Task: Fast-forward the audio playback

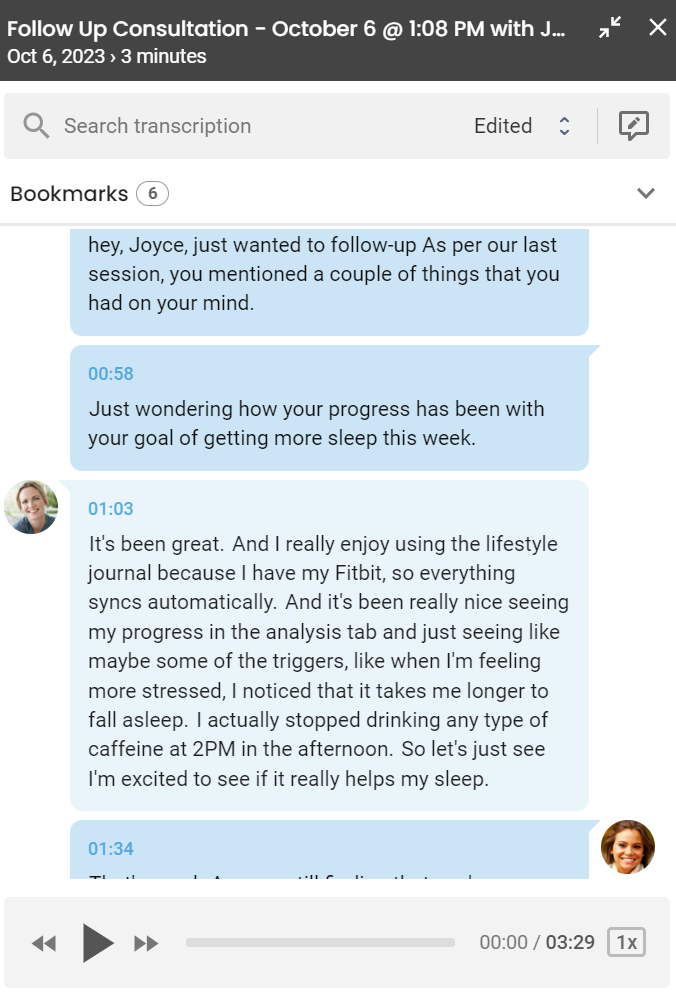Action: [146, 943]
